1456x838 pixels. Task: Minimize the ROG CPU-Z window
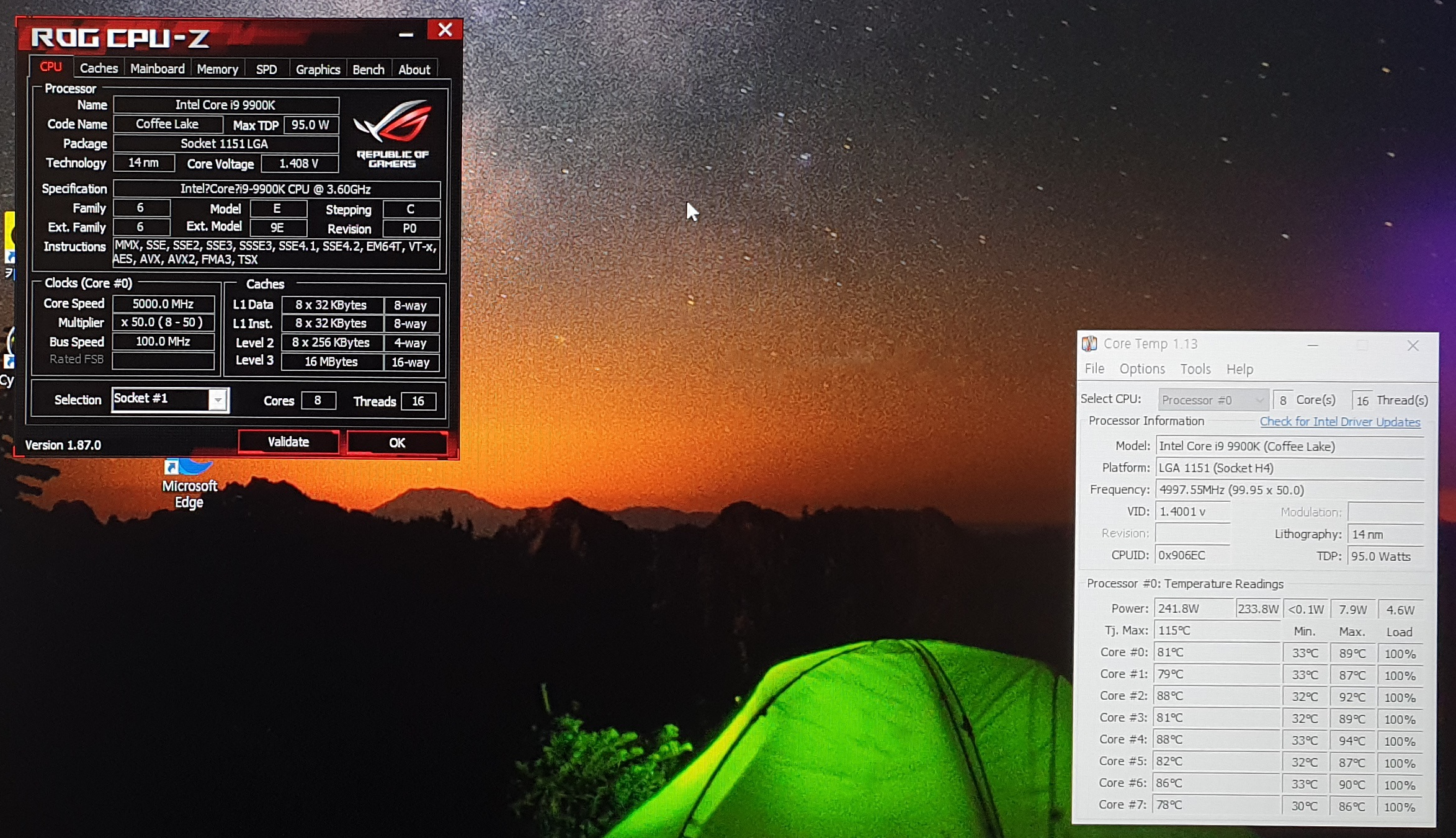pyautogui.click(x=406, y=34)
